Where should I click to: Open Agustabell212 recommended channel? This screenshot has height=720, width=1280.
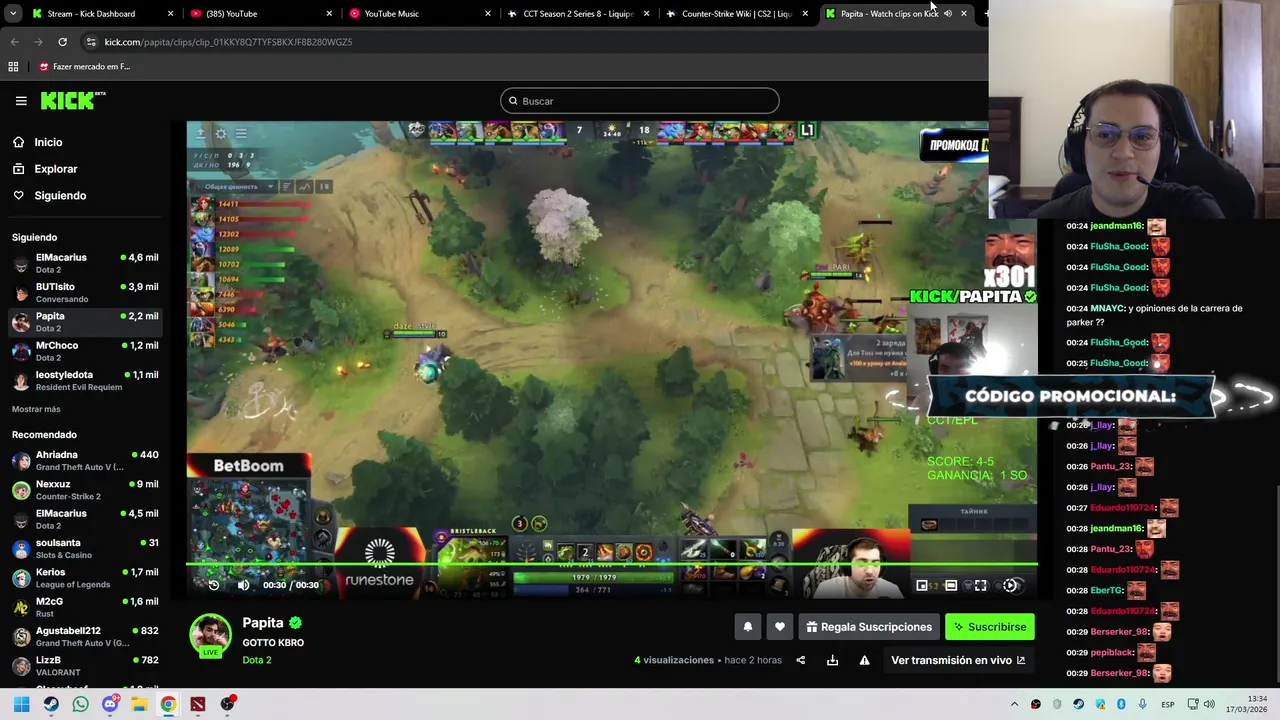pos(85,636)
